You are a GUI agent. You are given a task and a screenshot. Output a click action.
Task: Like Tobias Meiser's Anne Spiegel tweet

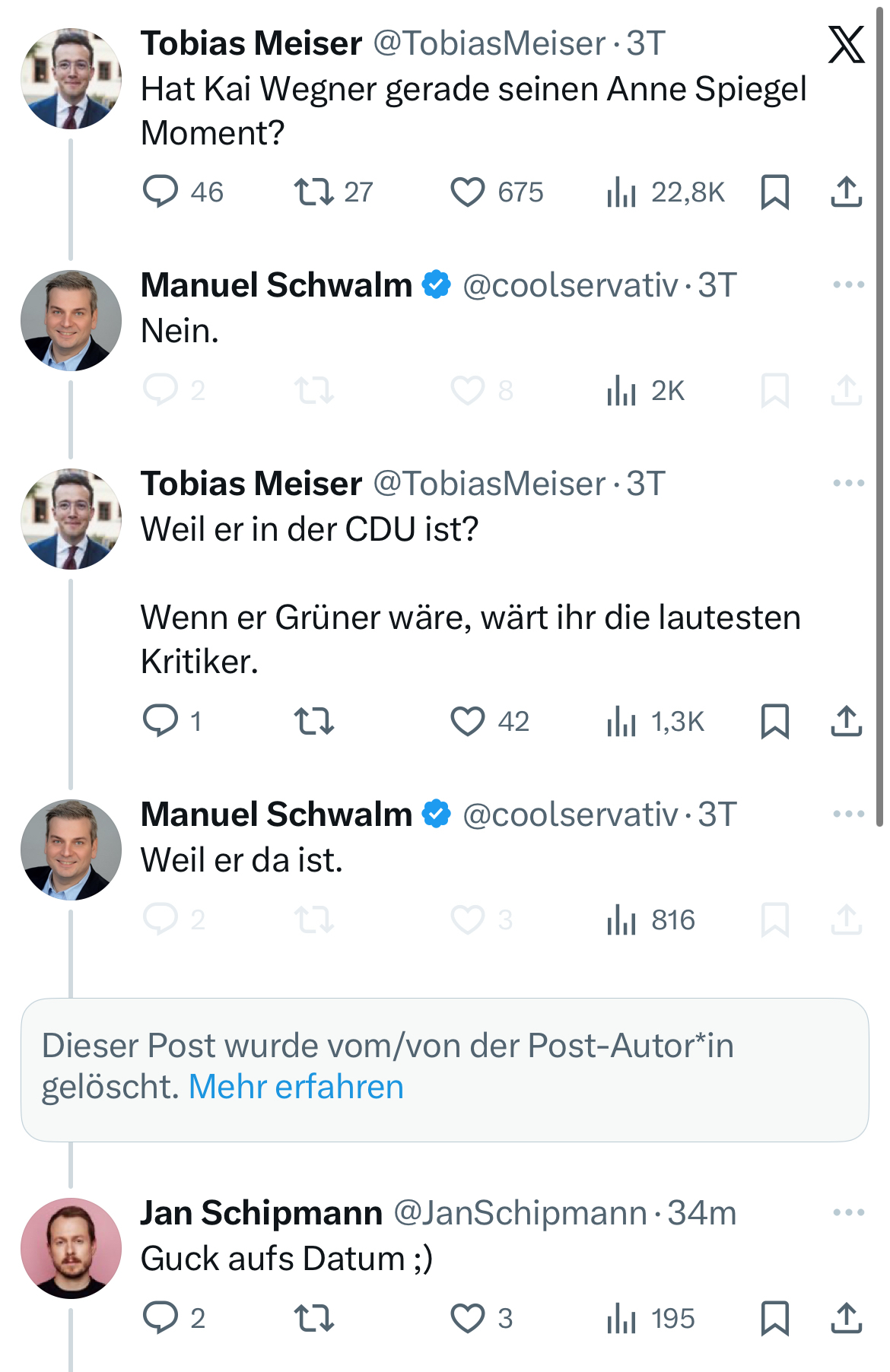[x=467, y=192]
